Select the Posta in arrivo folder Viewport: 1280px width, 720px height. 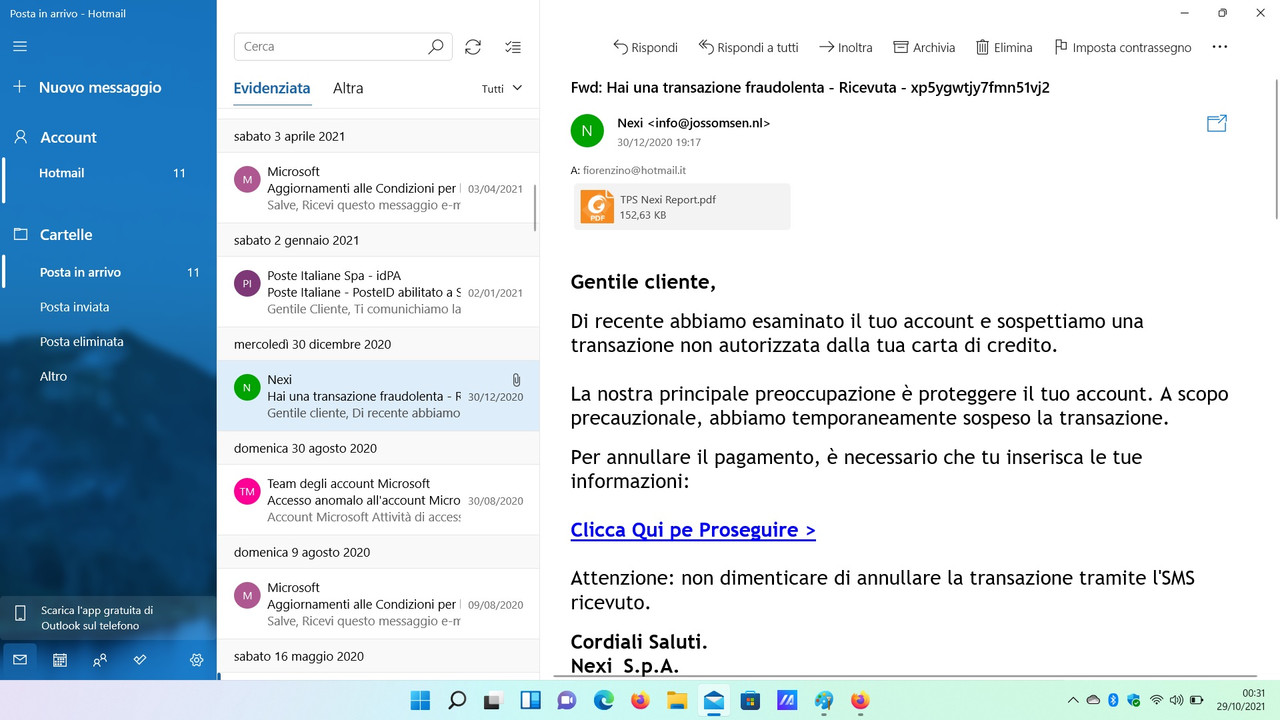coord(108,272)
